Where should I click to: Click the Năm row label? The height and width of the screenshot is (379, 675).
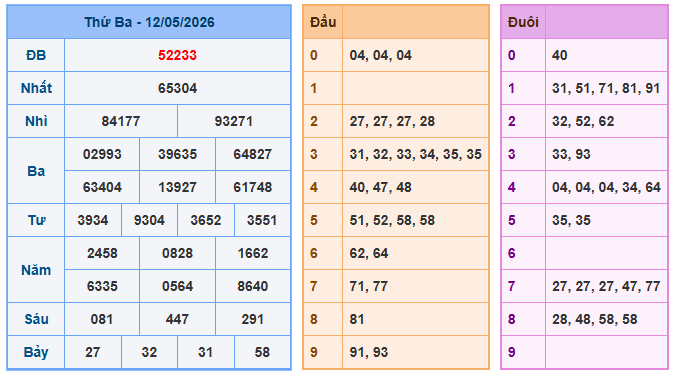[x=36, y=270]
